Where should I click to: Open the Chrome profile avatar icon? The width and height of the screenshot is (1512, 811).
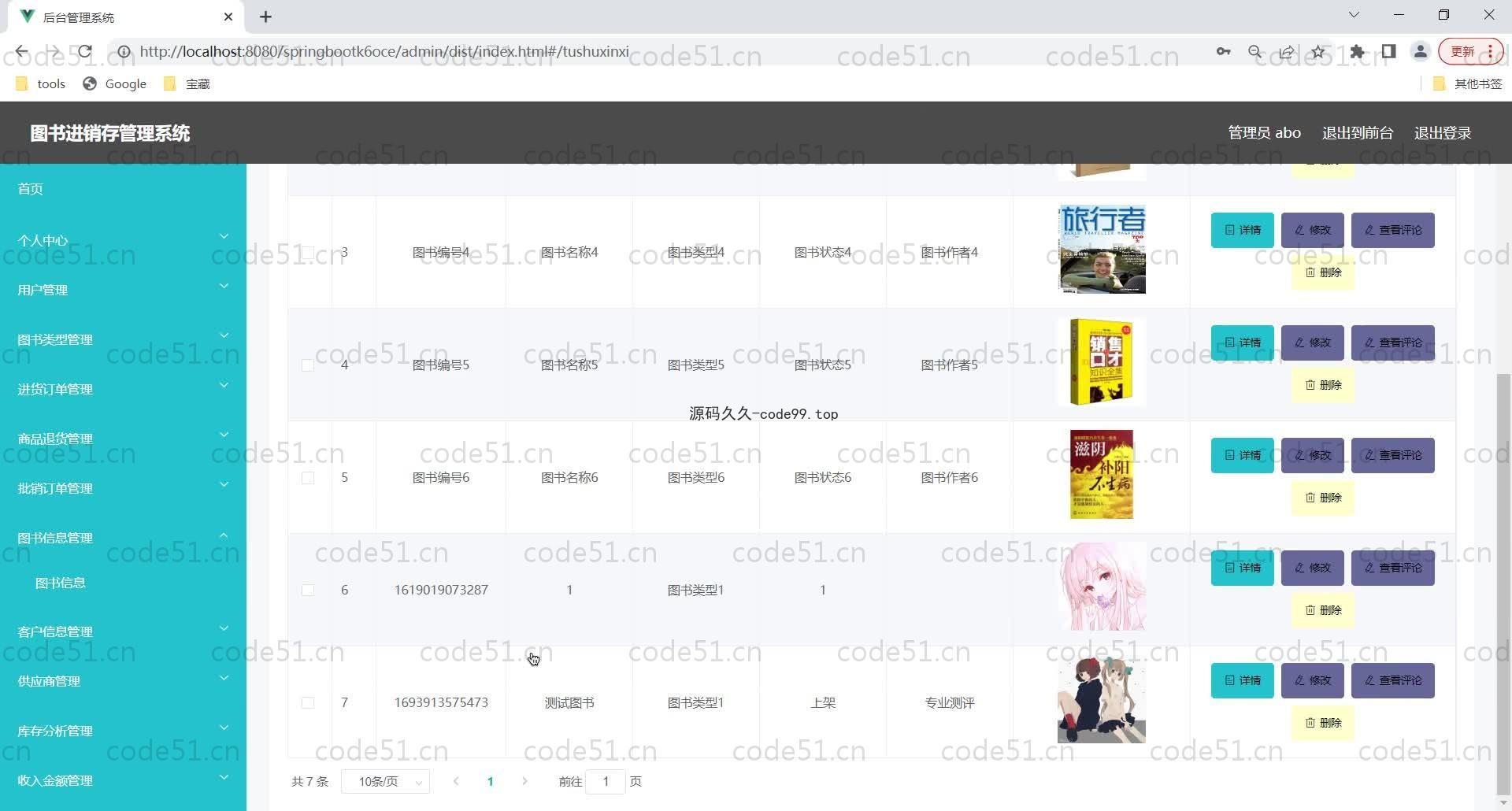[x=1420, y=52]
